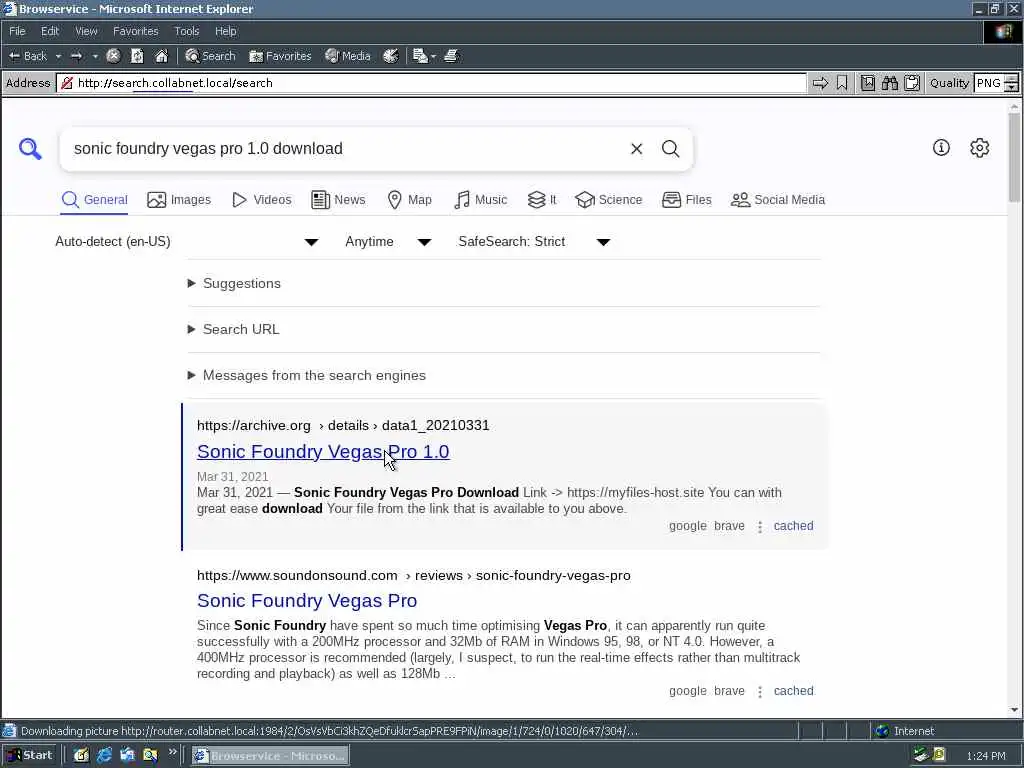1024x768 pixels.
Task: Click the Mail toolbar icon
Action: (420, 56)
